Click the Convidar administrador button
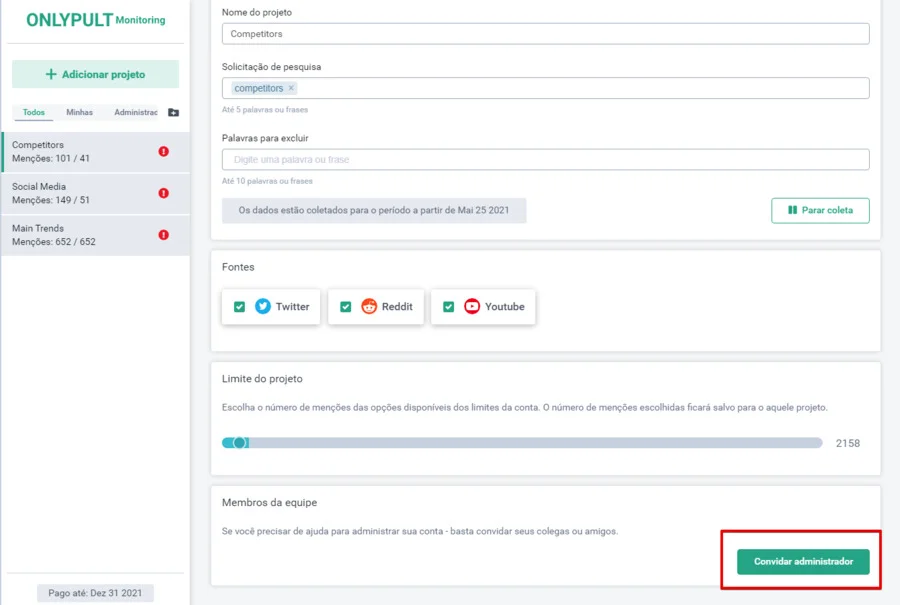 pyautogui.click(x=803, y=562)
